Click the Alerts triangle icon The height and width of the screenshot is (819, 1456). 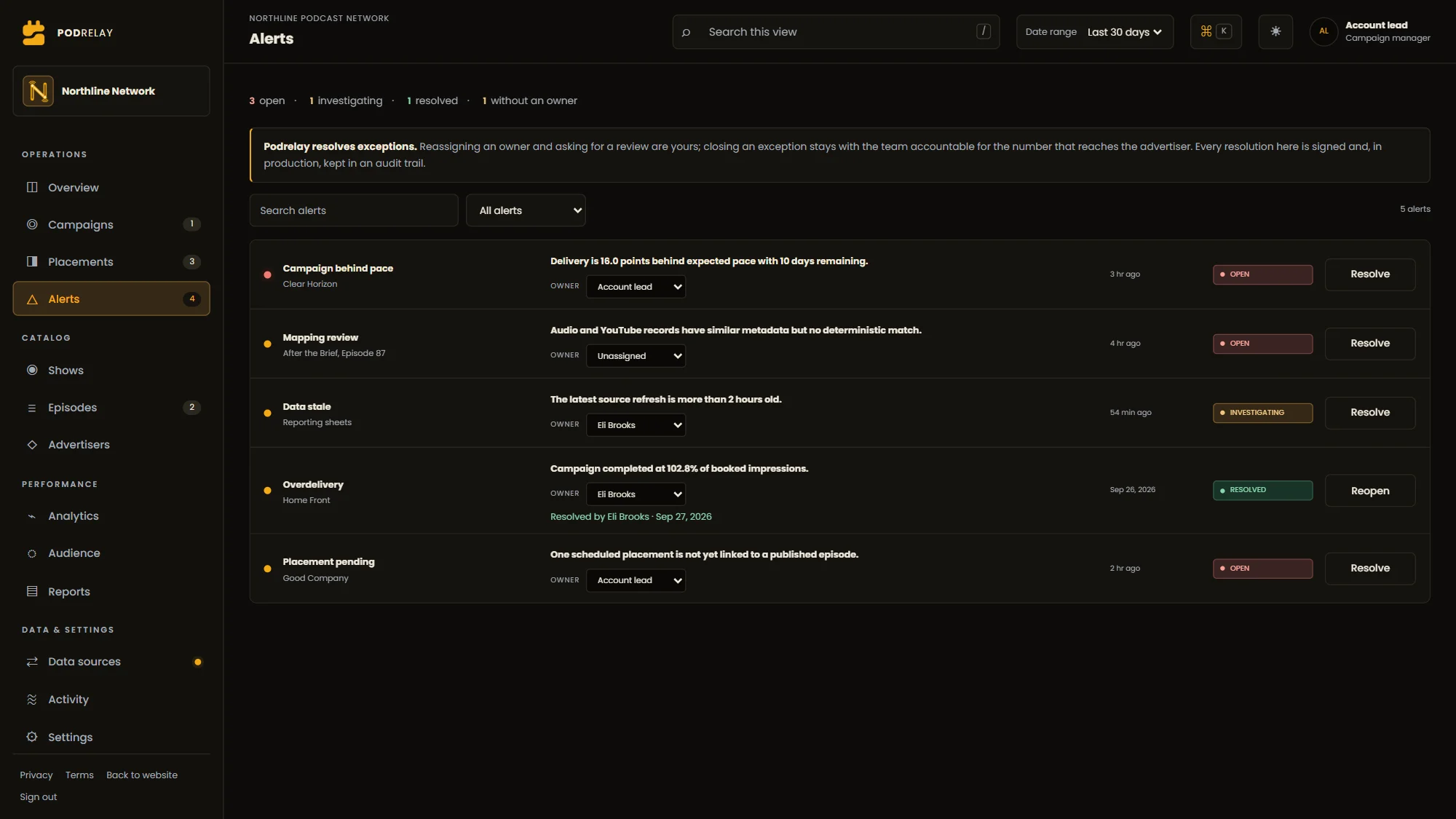[32, 299]
